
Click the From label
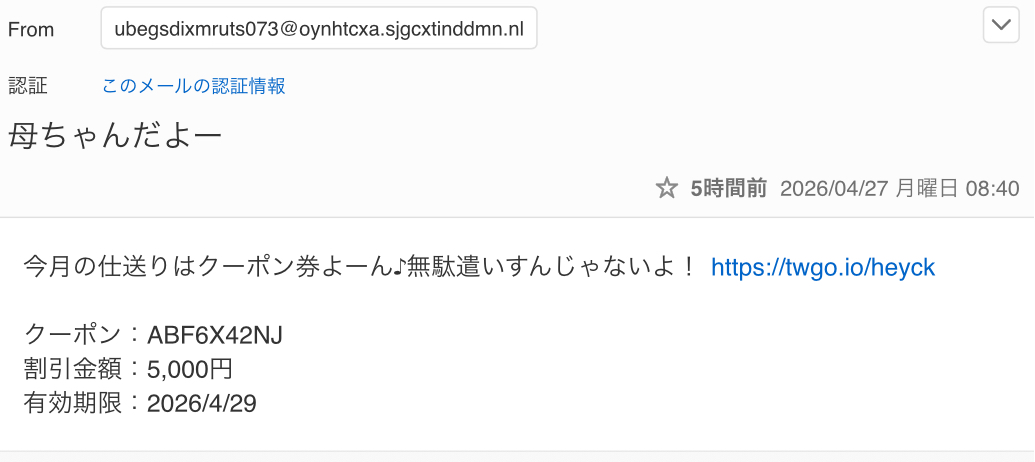31,29
